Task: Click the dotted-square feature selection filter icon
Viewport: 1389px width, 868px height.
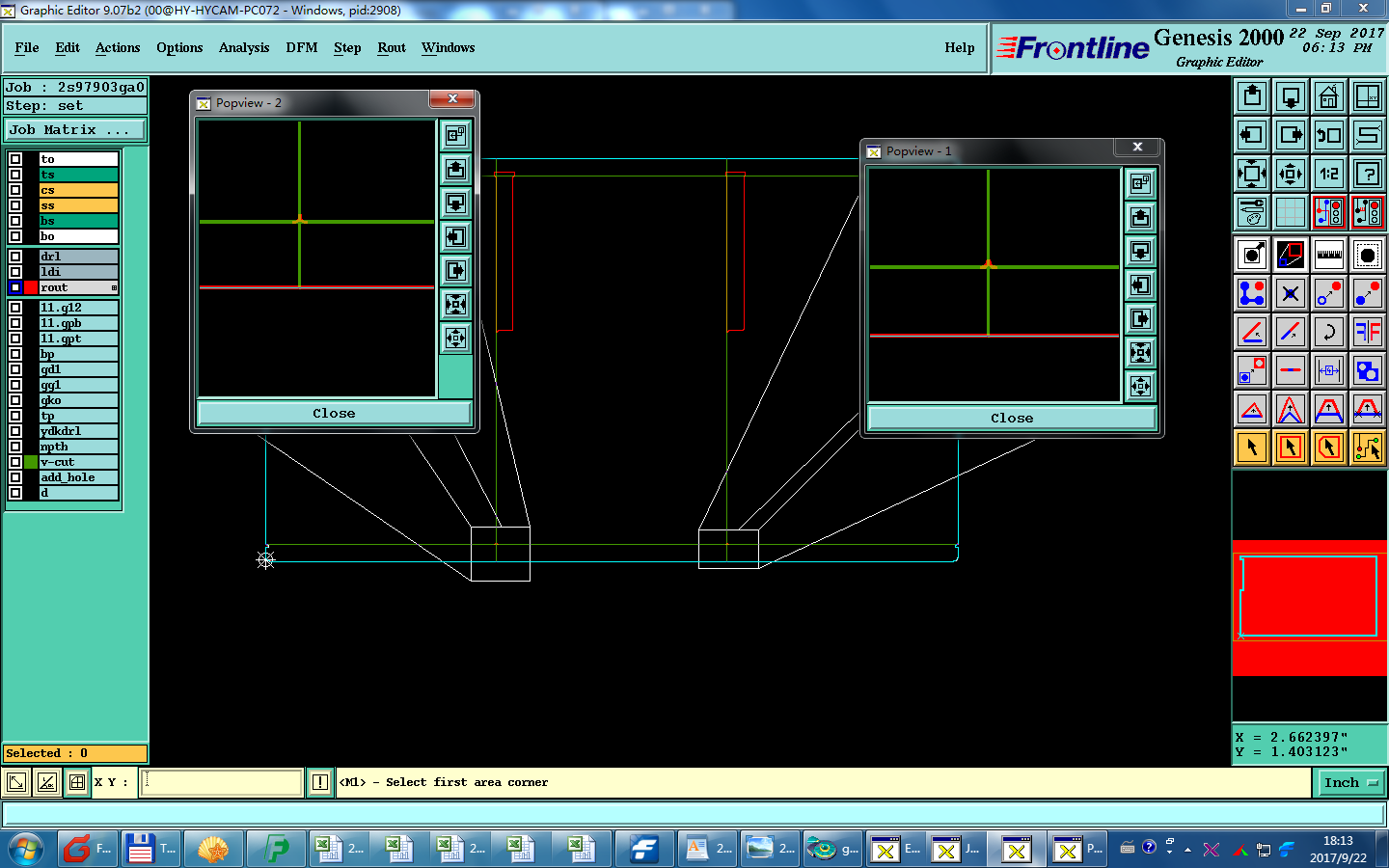Action: 1368,255
